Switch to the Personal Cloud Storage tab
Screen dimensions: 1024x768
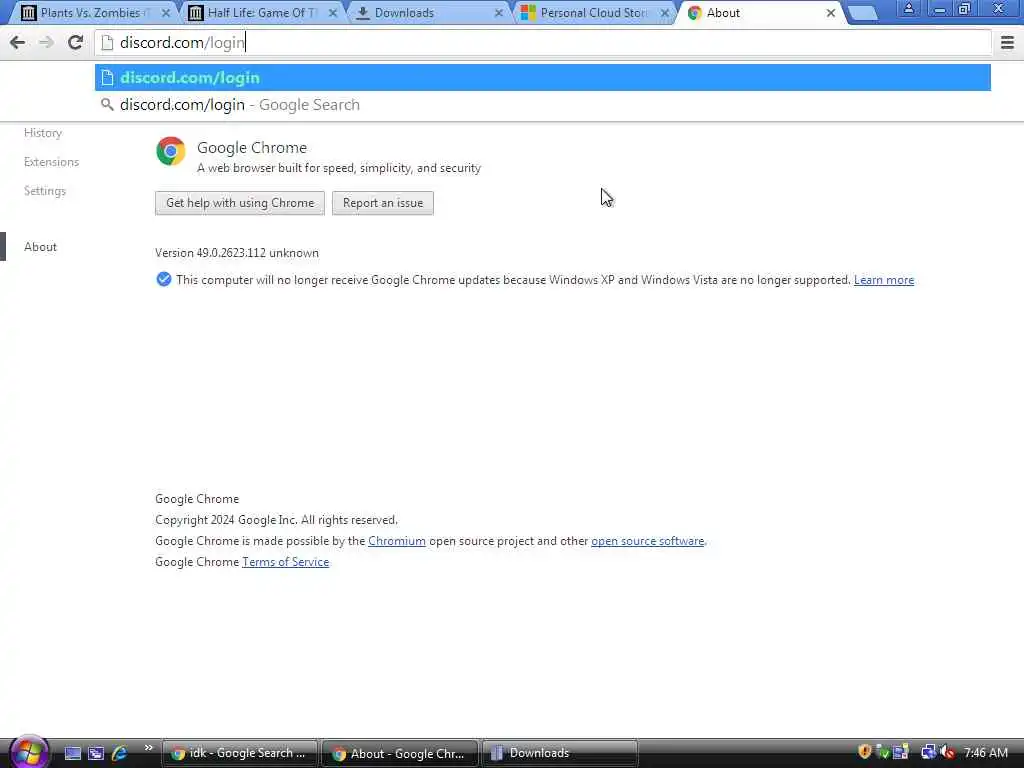595,12
